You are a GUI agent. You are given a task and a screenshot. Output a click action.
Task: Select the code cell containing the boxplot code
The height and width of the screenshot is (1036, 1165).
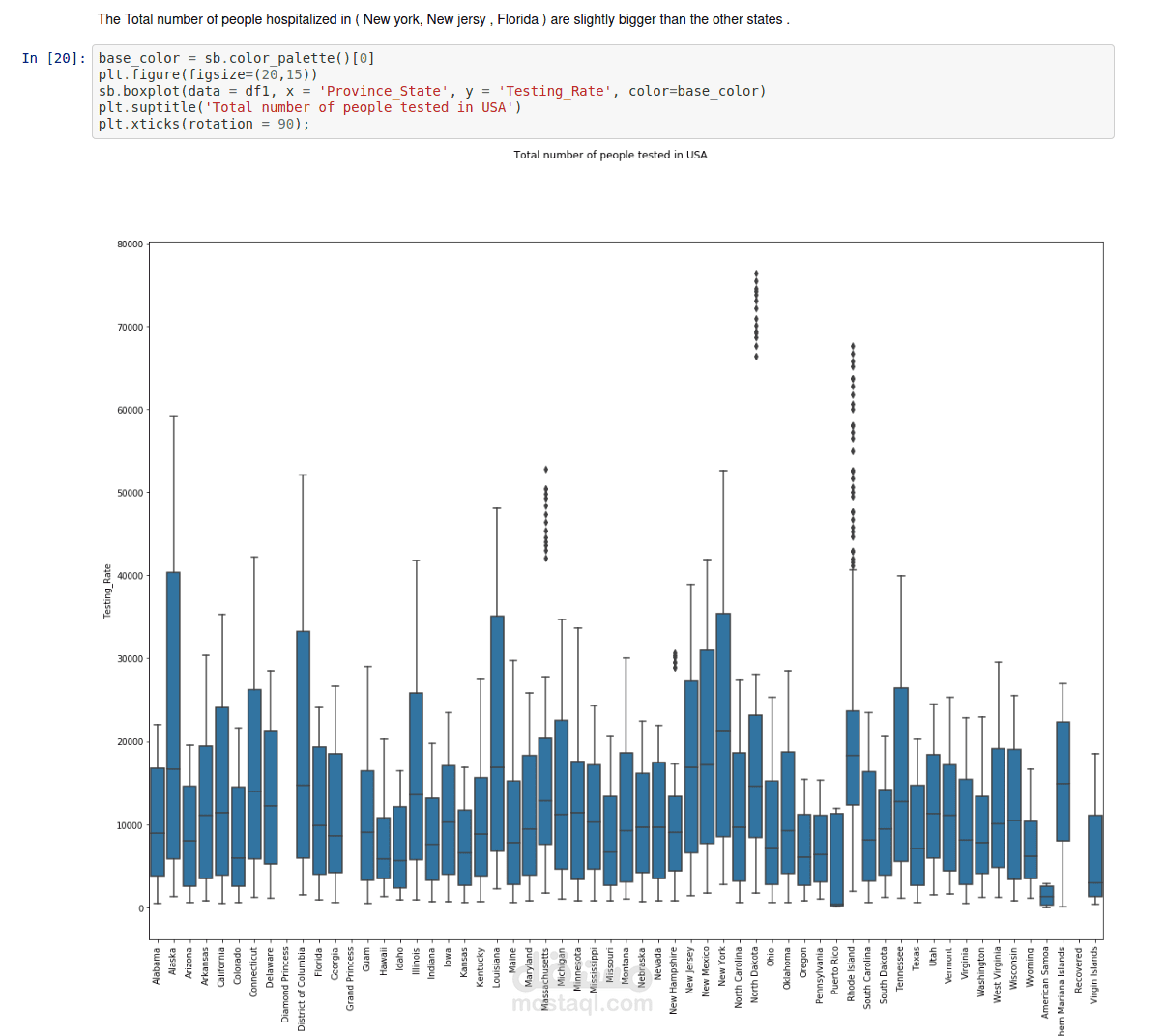pos(387,90)
